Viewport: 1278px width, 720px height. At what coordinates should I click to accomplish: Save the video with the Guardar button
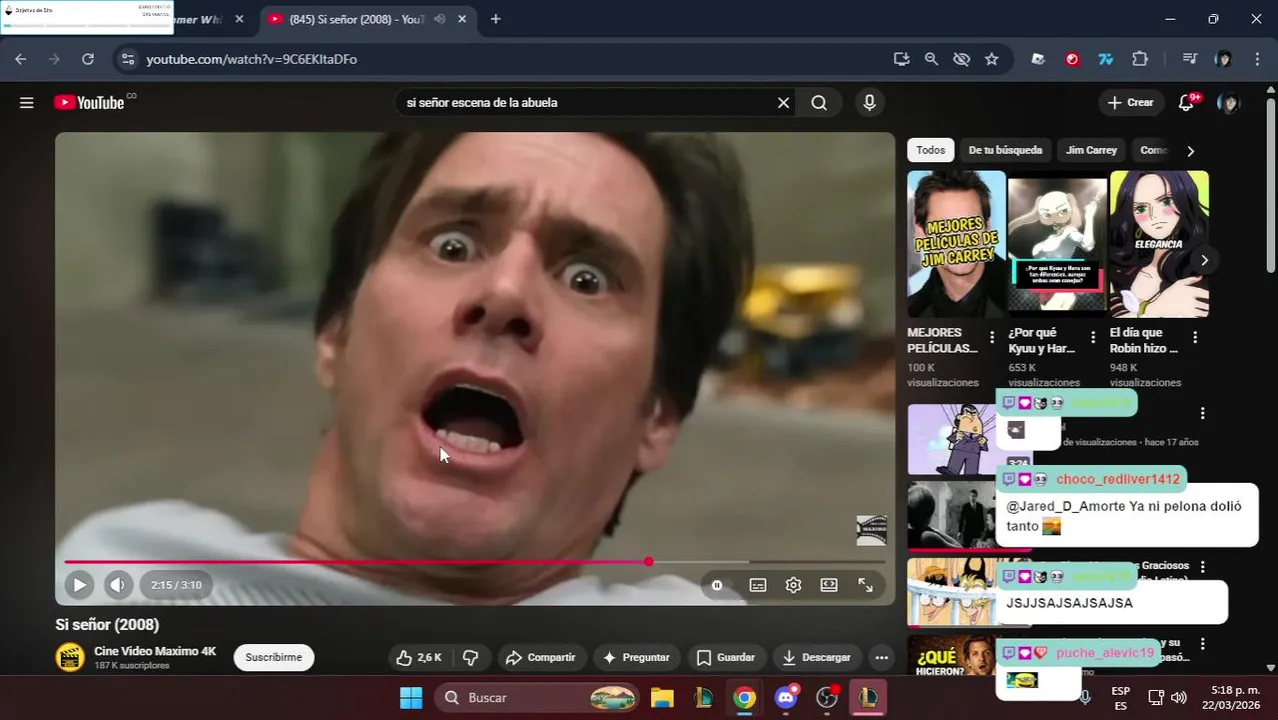(x=726, y=657)
